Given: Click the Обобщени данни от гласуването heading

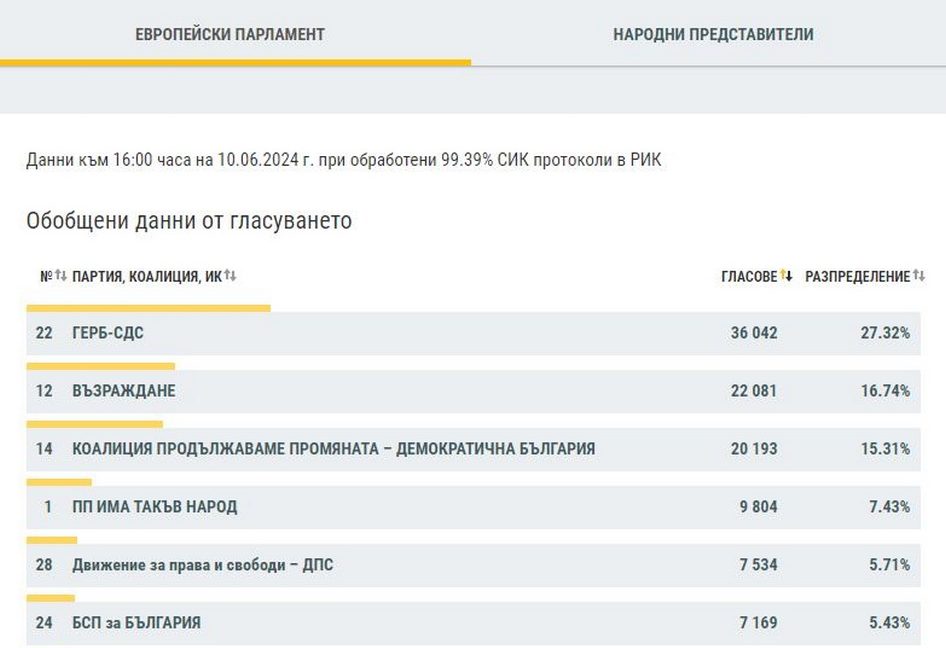Looking at the screenshot, I should click(189, 221).
